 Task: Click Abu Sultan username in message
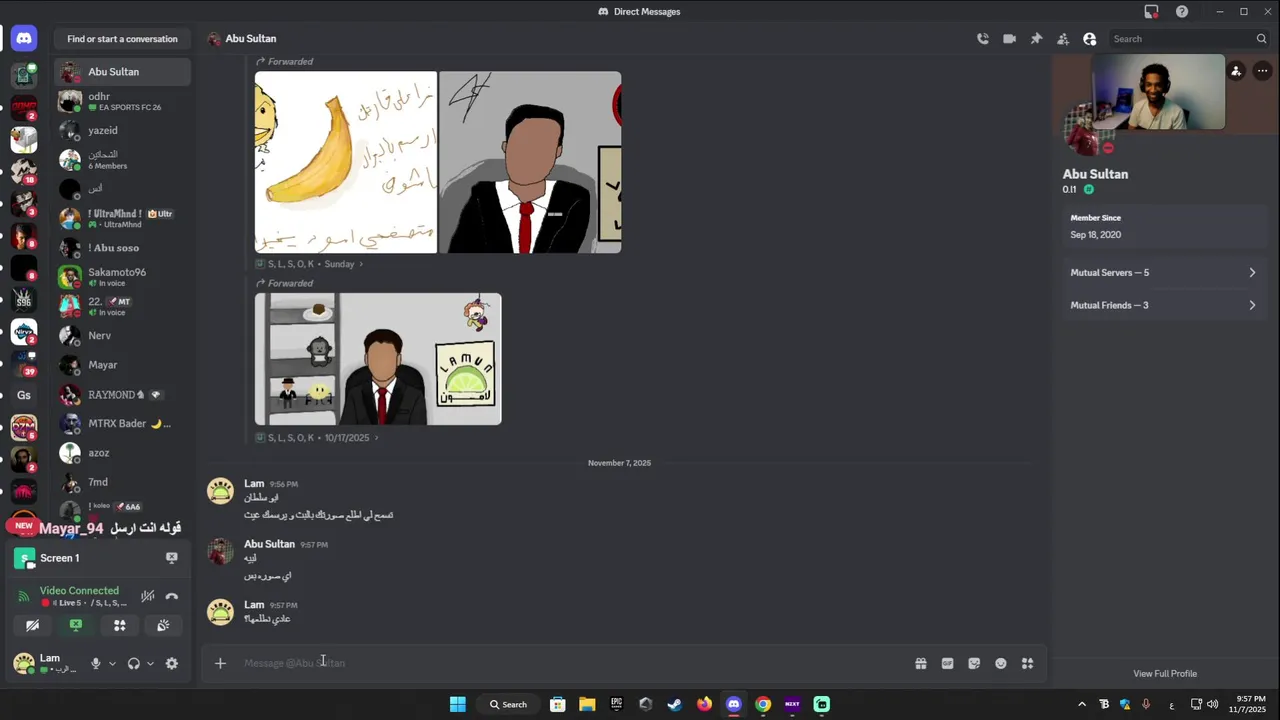coord(269,544)
